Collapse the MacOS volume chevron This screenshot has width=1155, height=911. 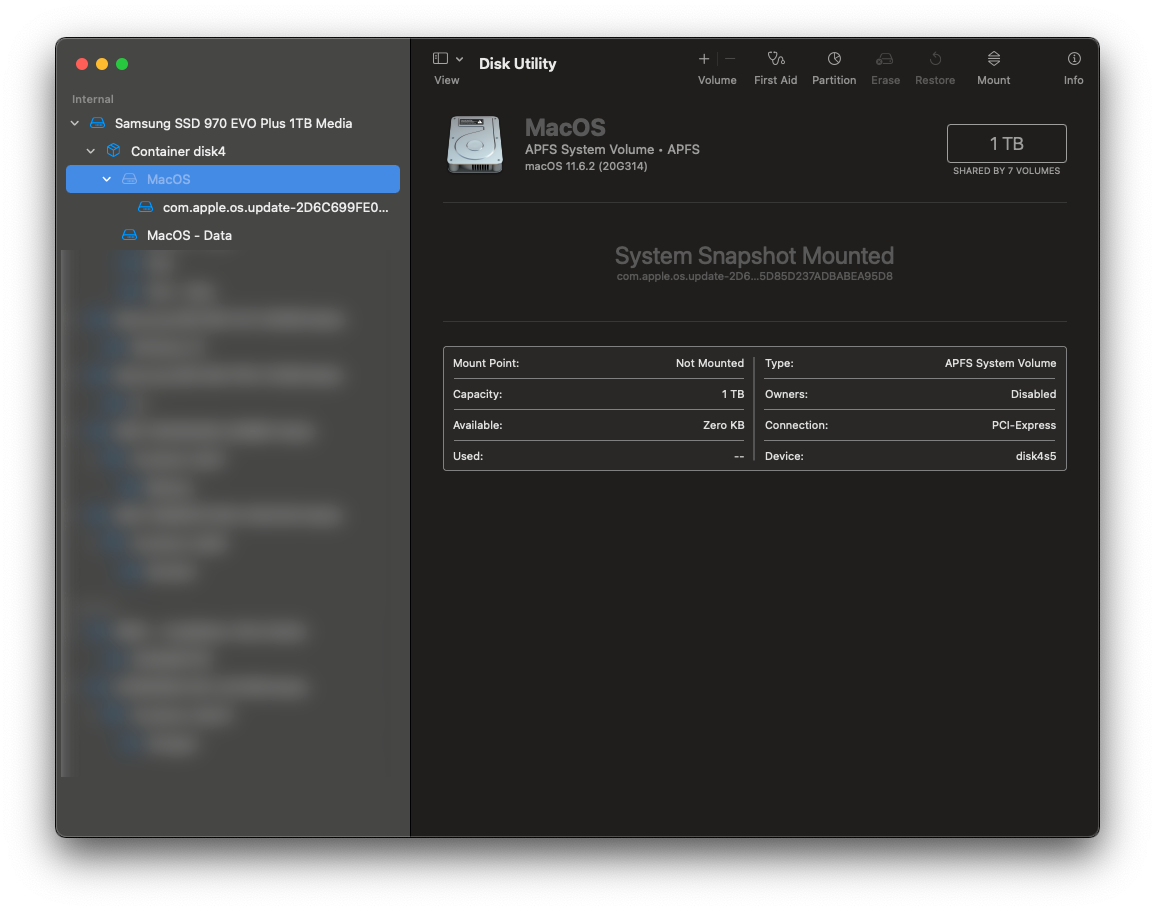click(x=107, y=179)
